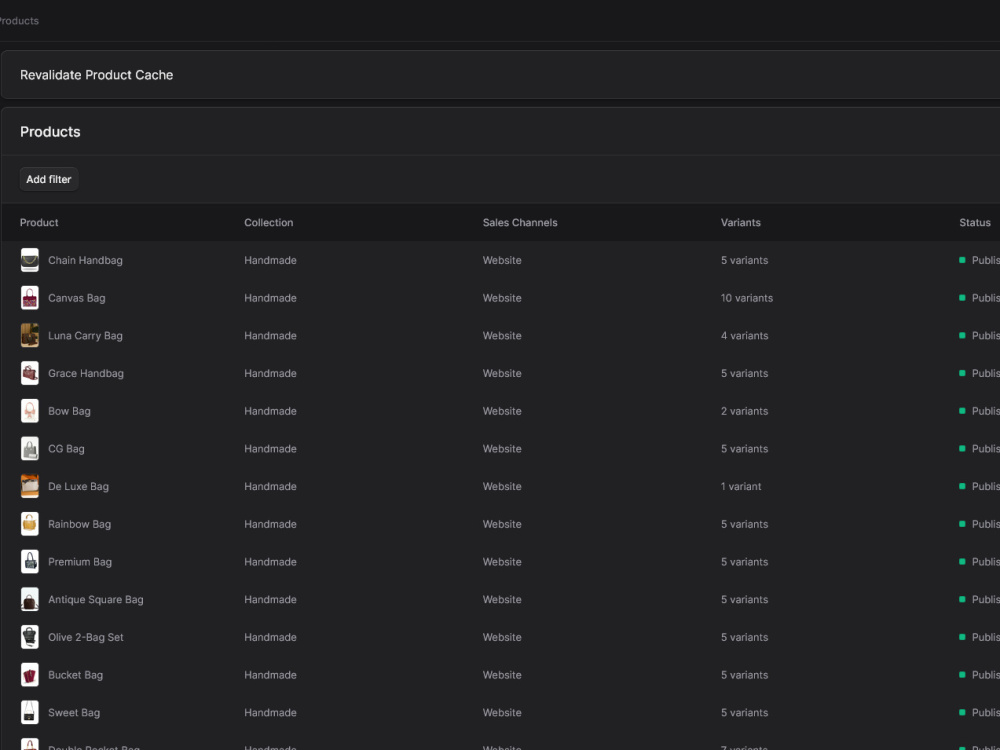1000x750 pixels.
Task: Click 5 variants in Chain Handbag row
Action: tap(744, 260)
